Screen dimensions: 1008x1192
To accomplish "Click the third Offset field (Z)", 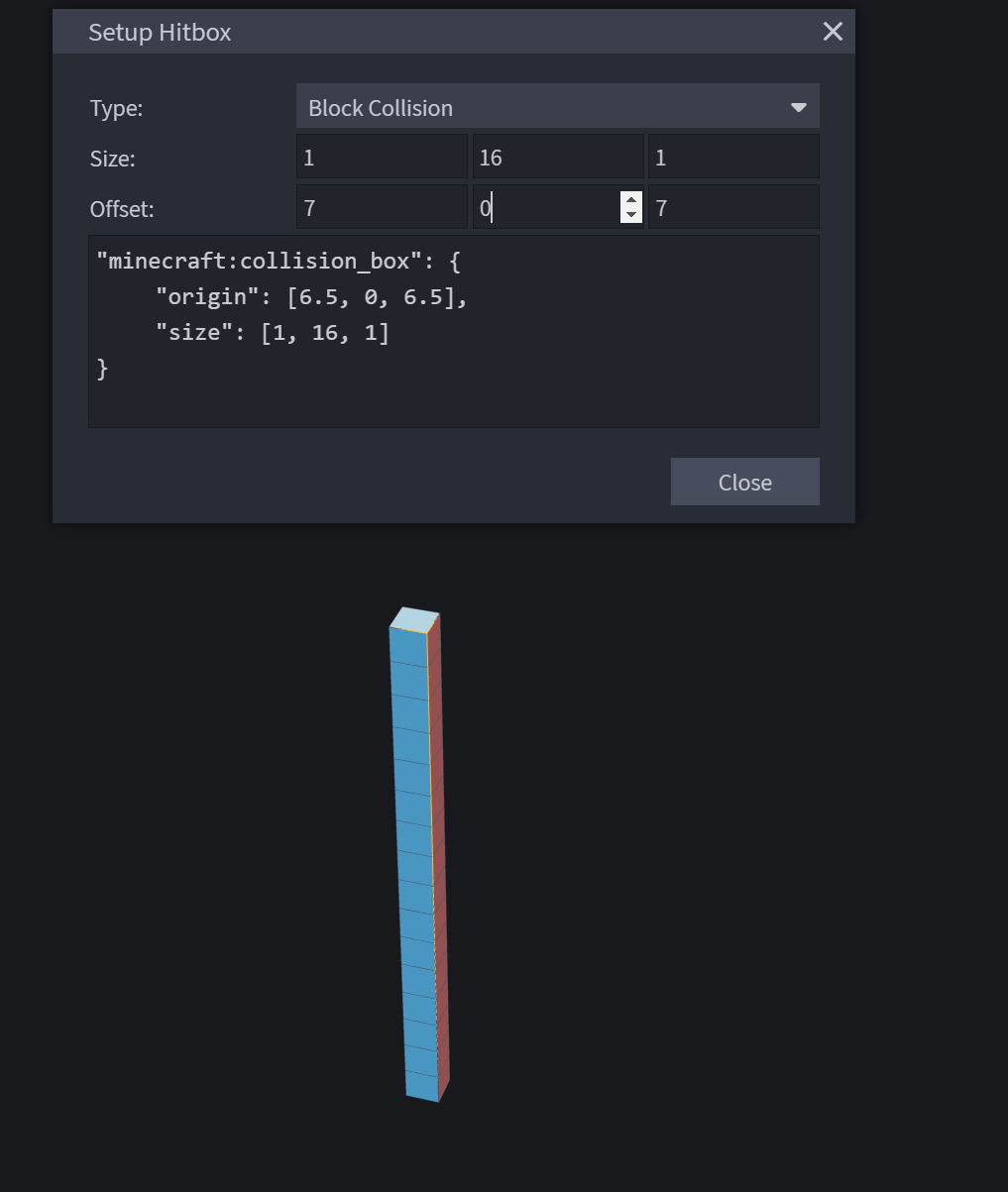I will tap(733, 207).
